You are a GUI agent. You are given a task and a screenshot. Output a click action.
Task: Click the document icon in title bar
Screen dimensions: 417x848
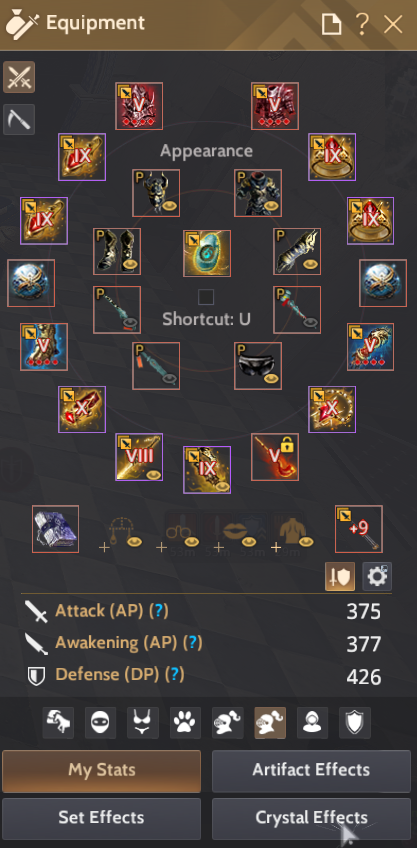tap(332, 24)
